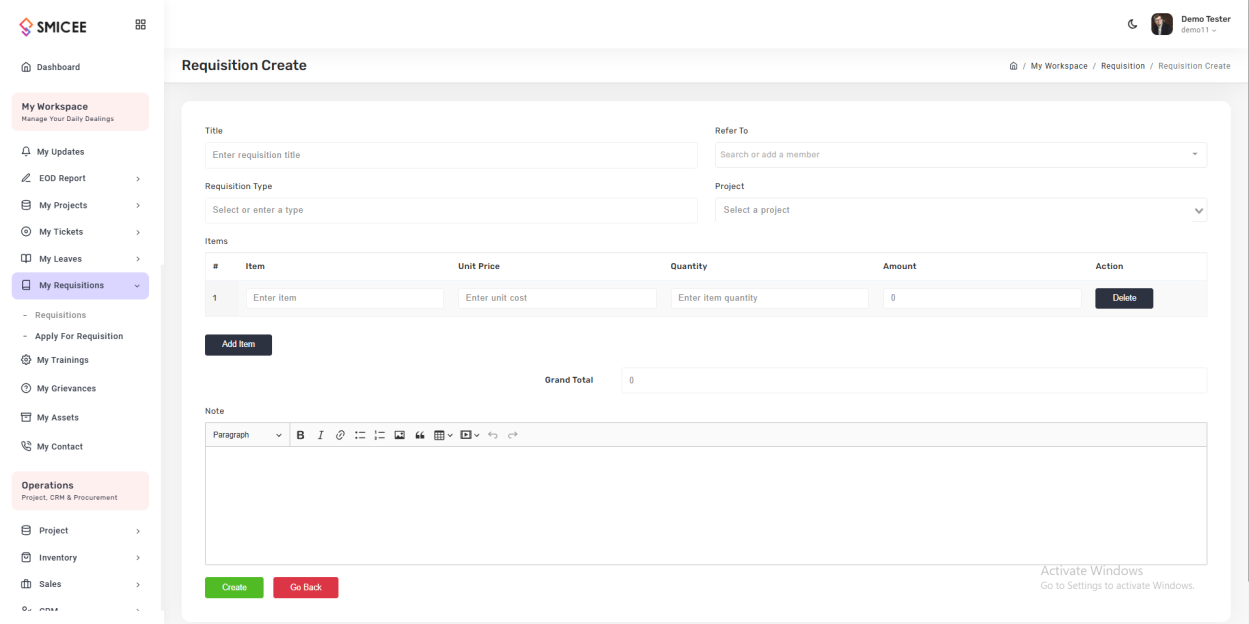Expand the EOD Report sidebar menu

click(x=80, y=178)
